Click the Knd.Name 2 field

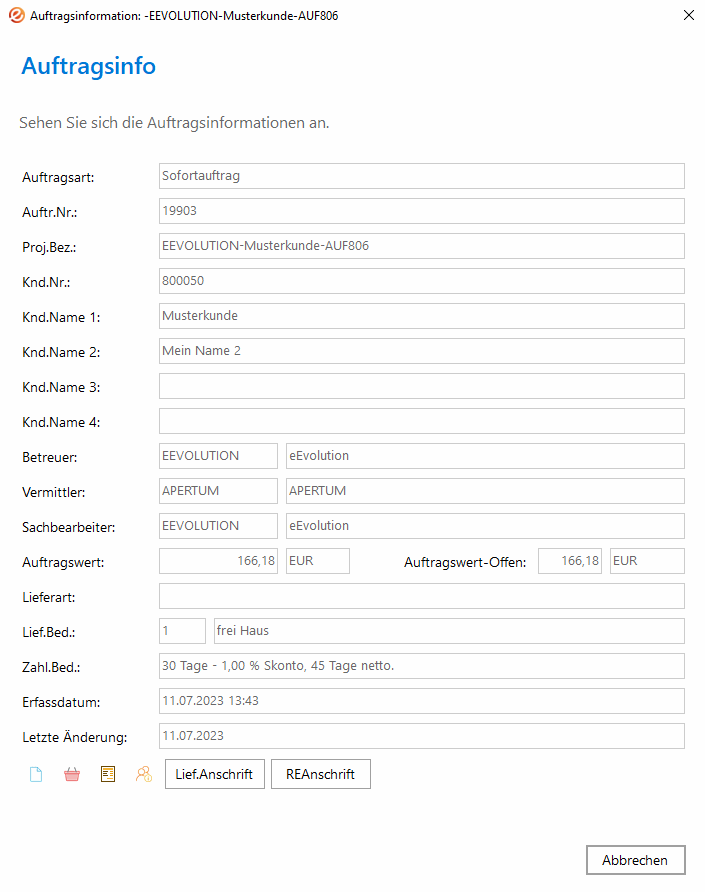421,351
